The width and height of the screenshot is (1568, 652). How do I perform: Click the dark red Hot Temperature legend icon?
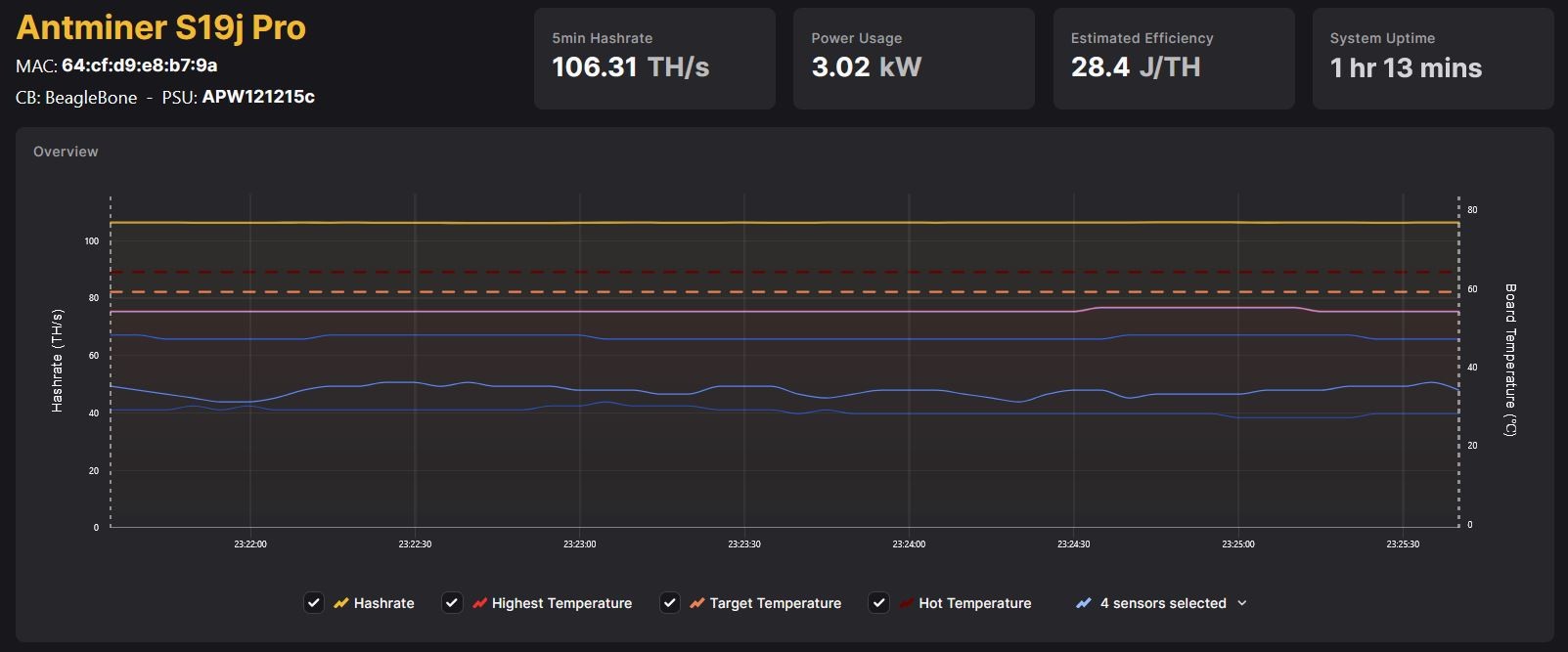(906, 603)
